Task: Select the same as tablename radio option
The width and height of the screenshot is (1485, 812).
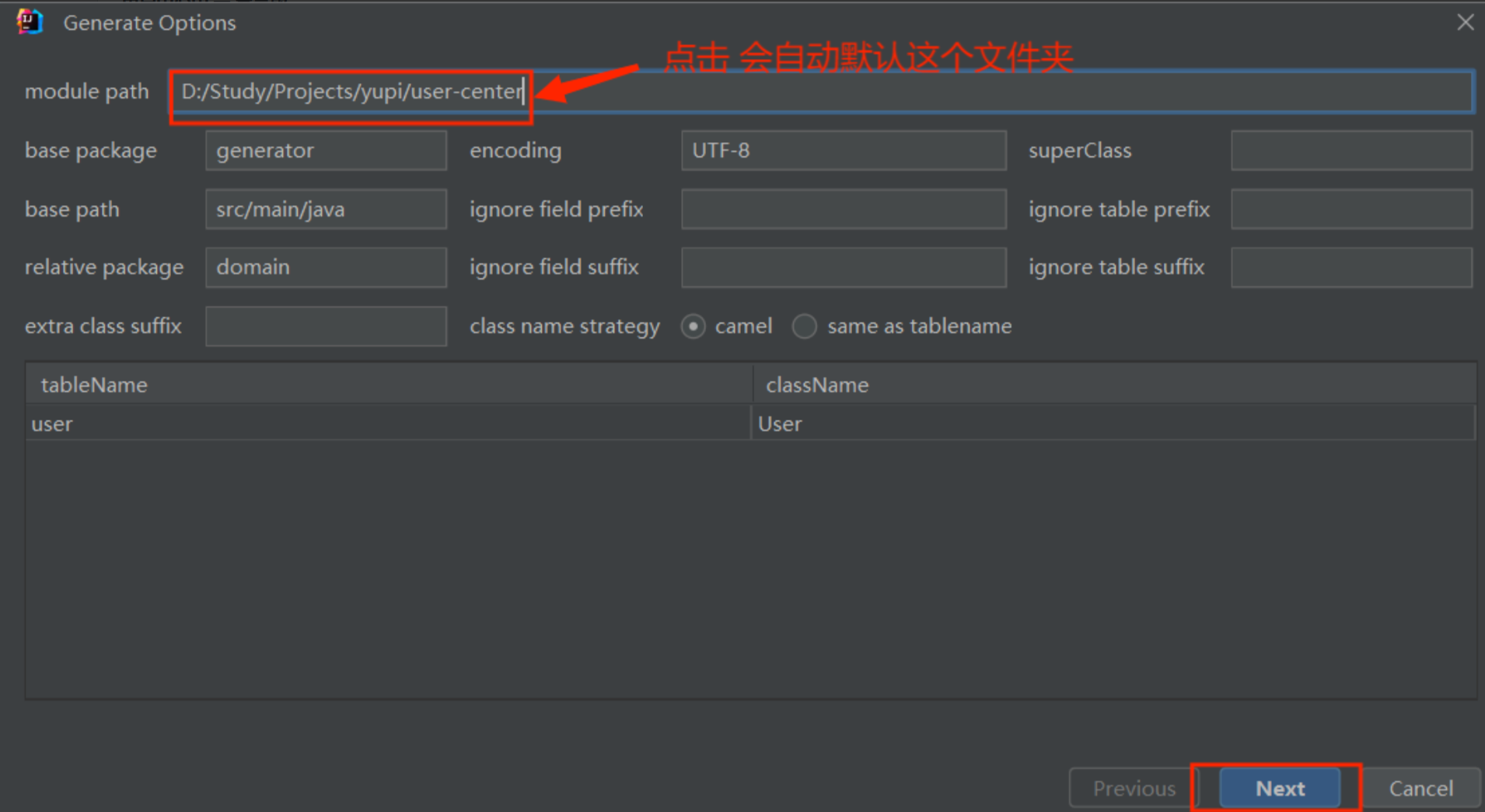Action: (805, 326)
